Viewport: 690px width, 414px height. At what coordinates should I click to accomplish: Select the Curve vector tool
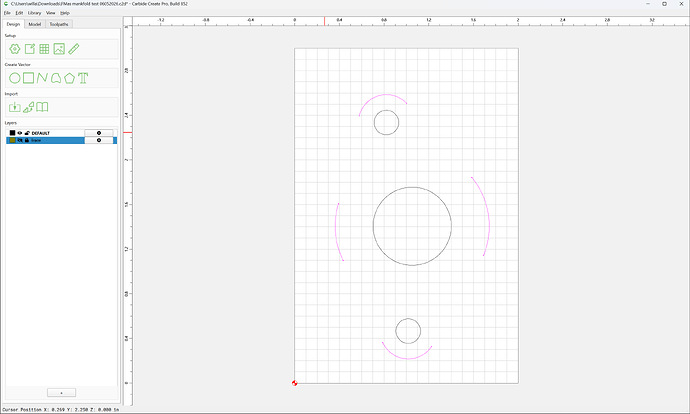pyautogui.click(x=55, y=78)
